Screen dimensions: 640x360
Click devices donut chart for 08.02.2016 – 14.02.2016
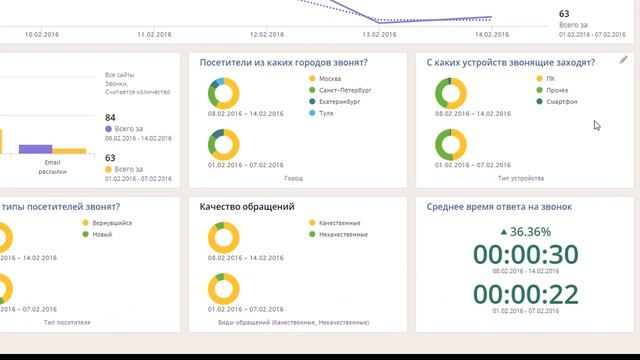(451, 93)
